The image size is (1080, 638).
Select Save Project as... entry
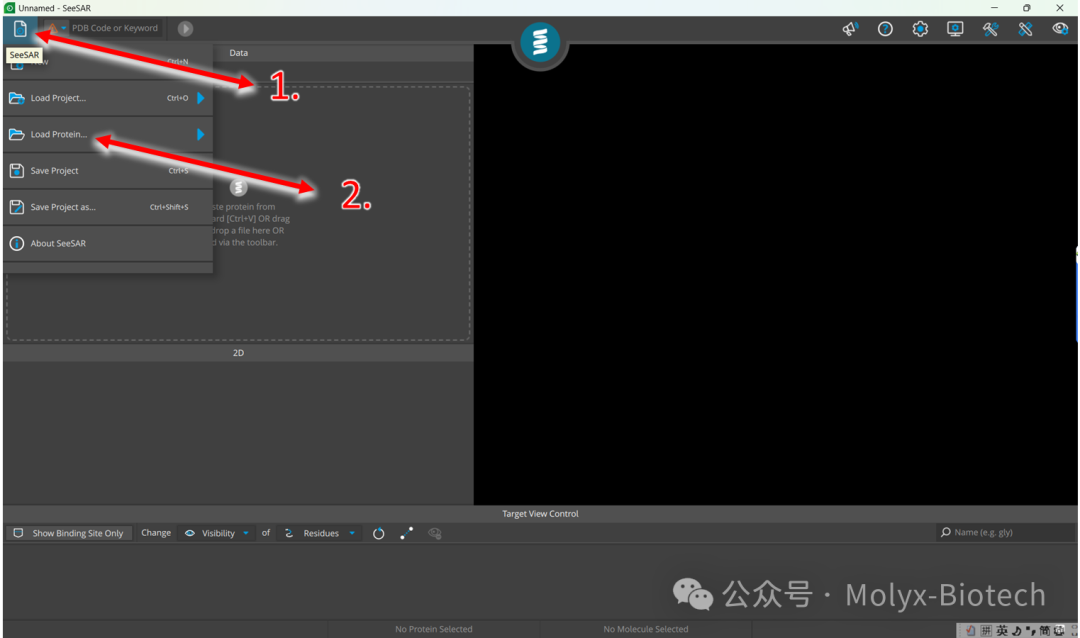(108, 207)
